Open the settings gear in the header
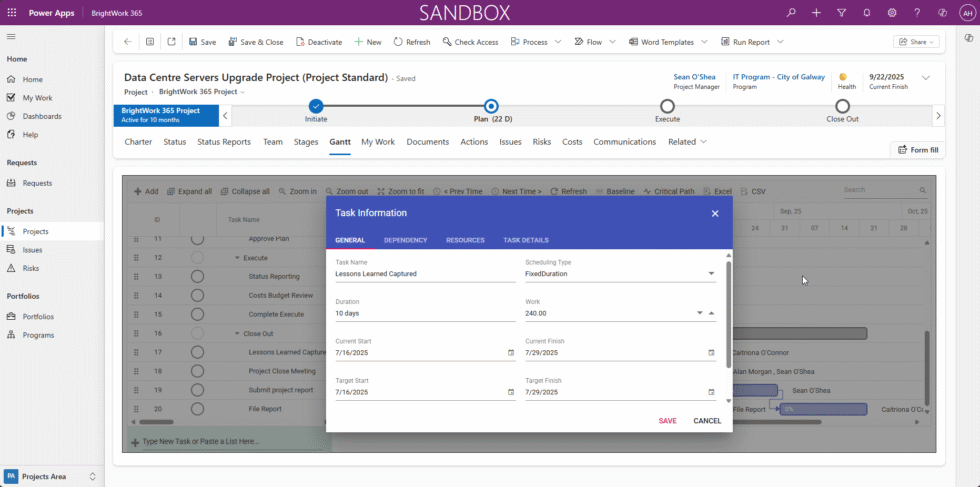The height and width of the screenshot is (487, 980). pyautogui.click(x=891, y=13)
